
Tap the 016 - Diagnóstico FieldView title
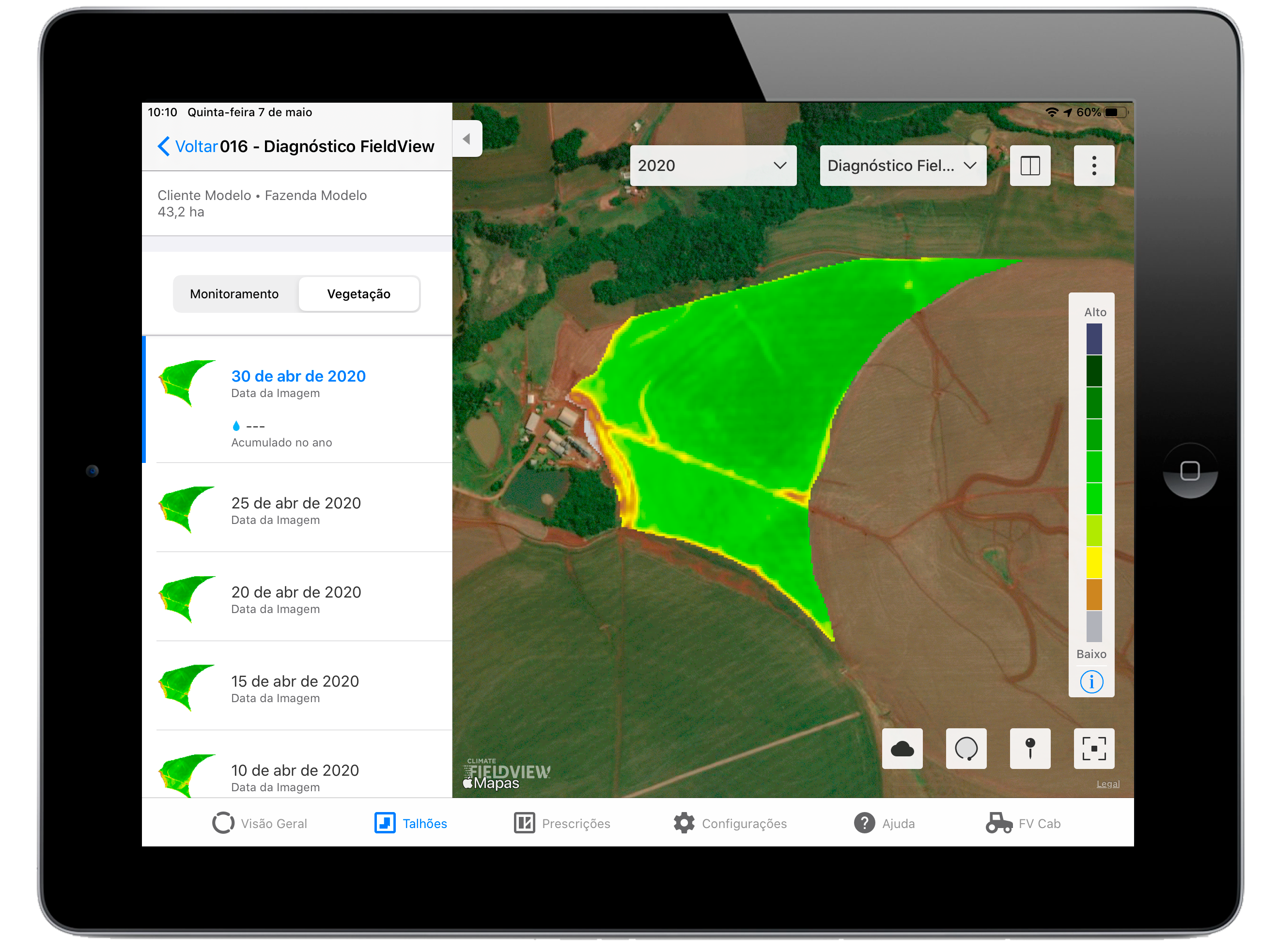click(x=327, y=146)
